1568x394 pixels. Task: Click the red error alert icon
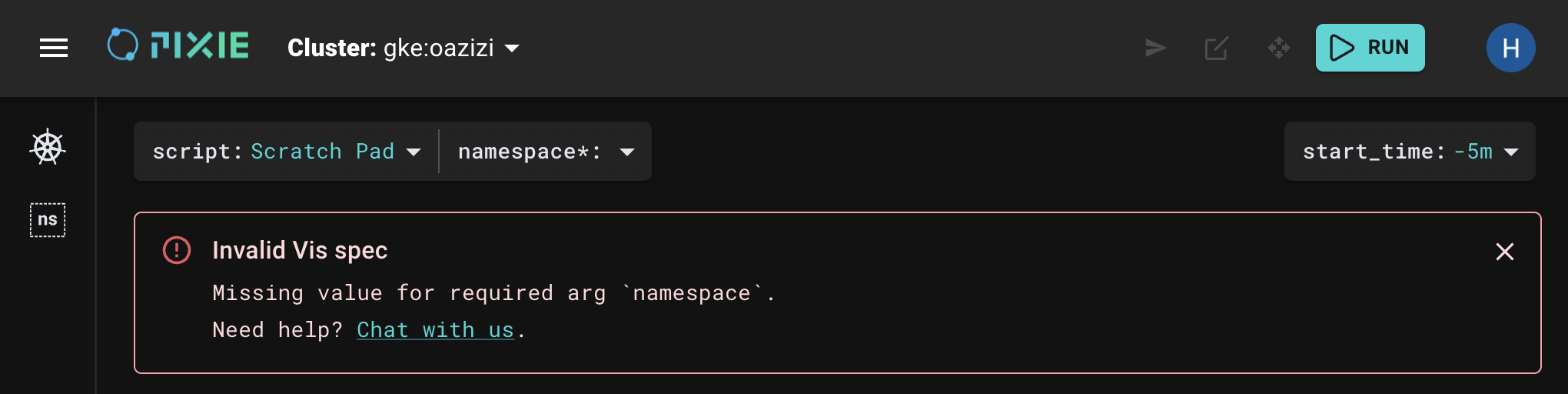177,250
